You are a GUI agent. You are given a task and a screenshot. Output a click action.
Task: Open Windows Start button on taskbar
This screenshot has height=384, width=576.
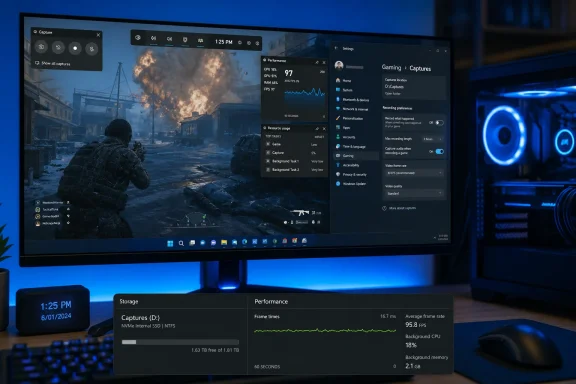pos(170,244)
